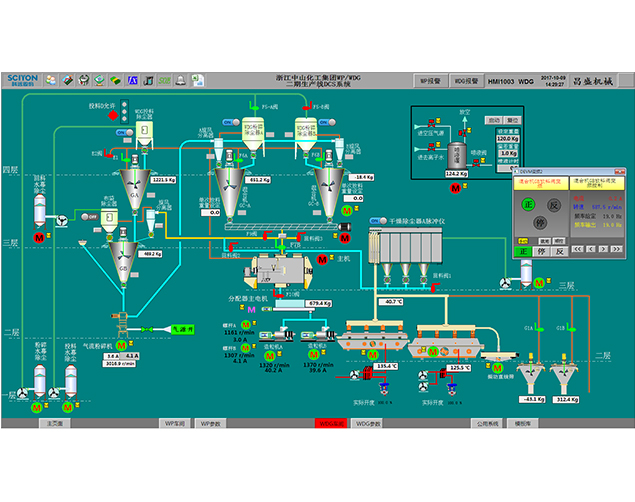Click the WP报警 button
This screenshot has width=635, height=502.
tap(430, 80)
